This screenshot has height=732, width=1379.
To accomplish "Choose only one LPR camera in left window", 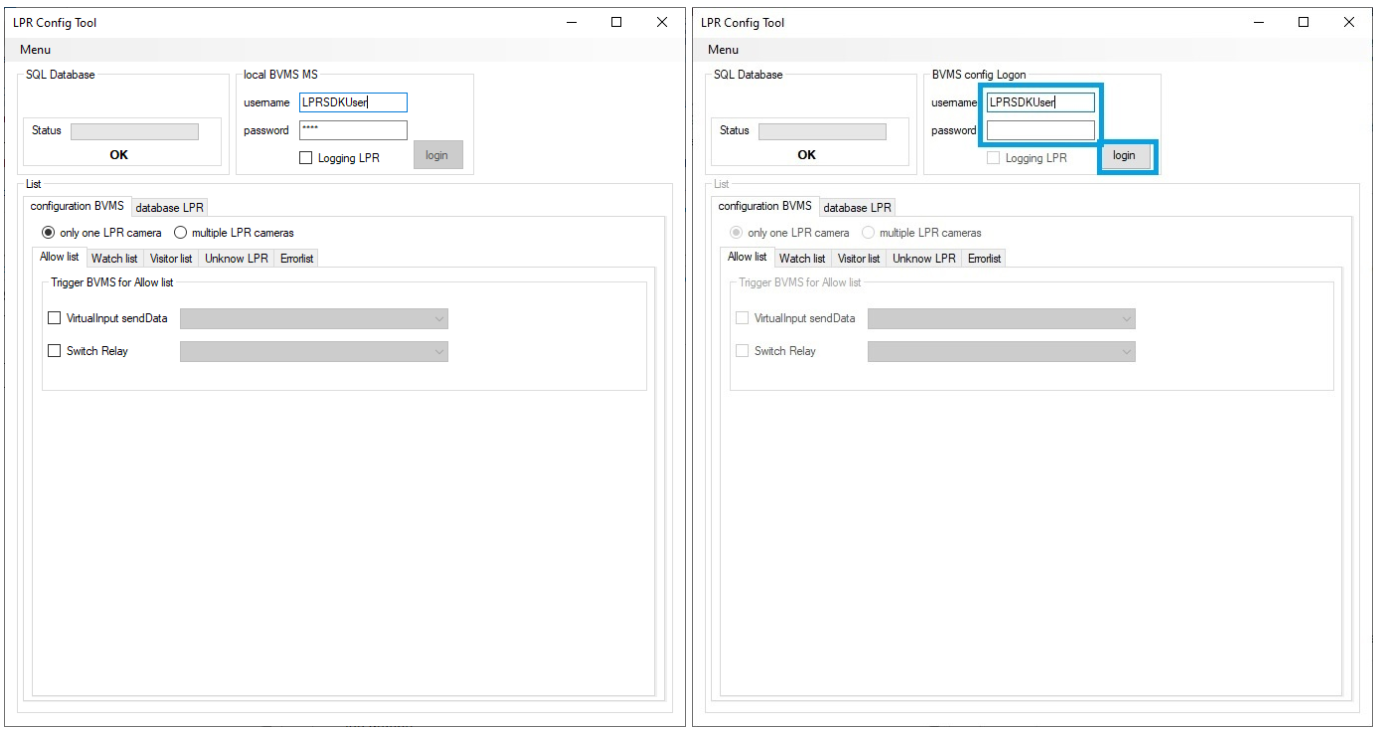I will pos(48,233).
